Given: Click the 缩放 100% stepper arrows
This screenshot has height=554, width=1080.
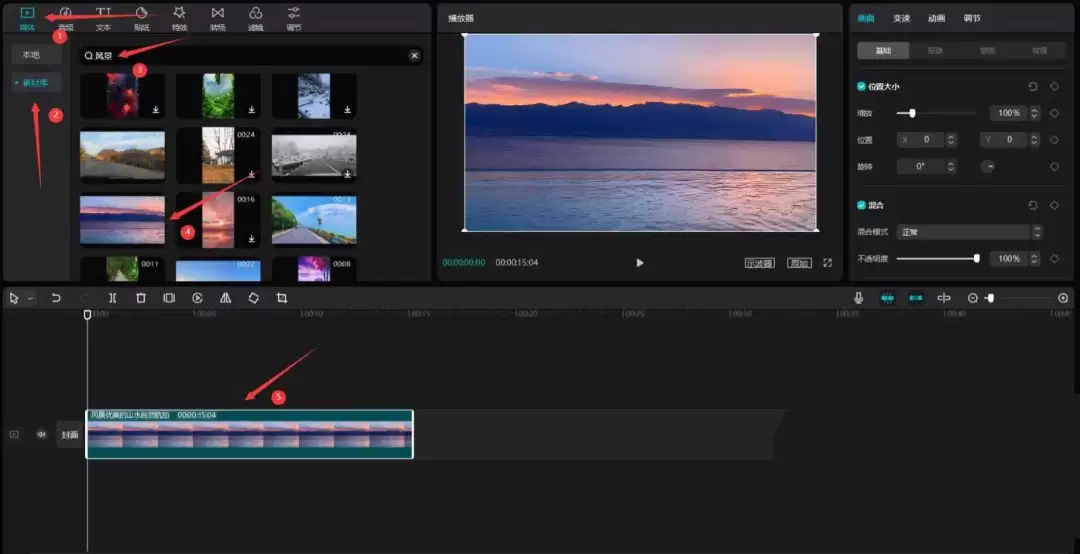Looking at the screenshot, I should 1034,113.
